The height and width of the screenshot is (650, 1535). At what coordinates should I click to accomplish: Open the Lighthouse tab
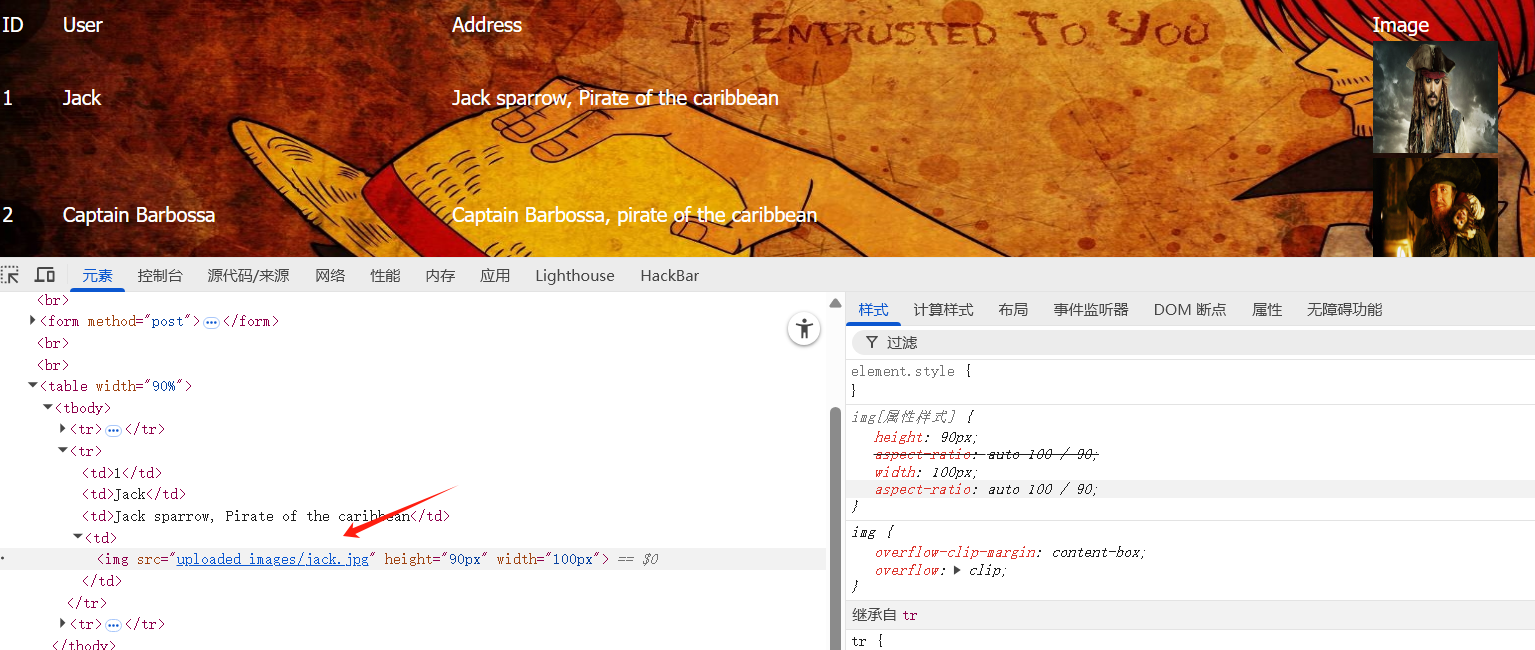click(575, 276)
